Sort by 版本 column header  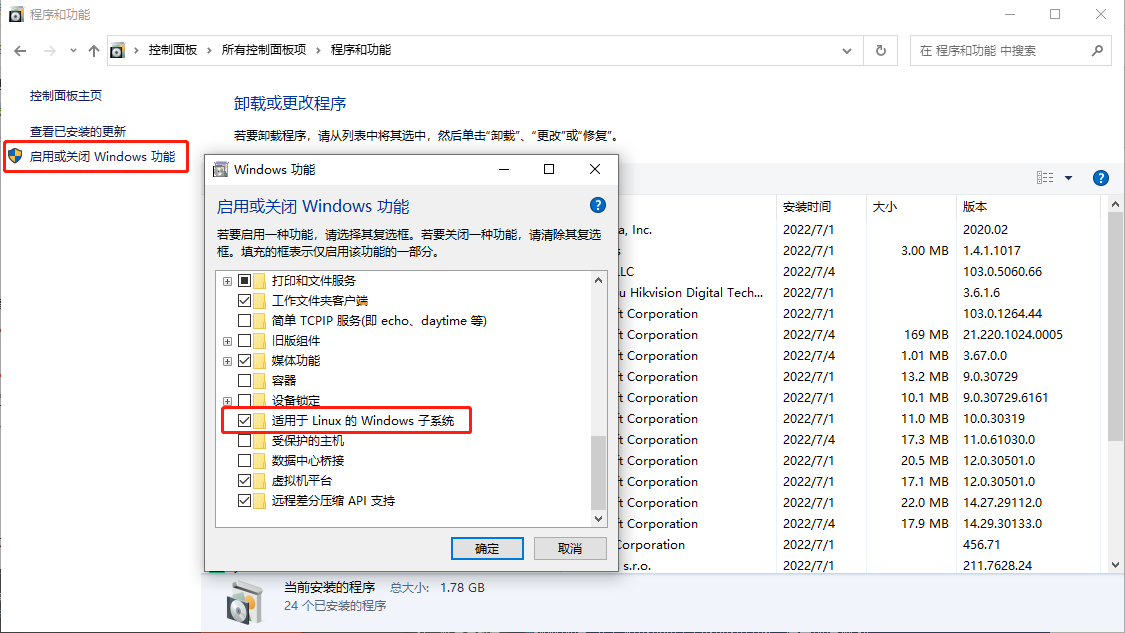[x=975, y=207]
